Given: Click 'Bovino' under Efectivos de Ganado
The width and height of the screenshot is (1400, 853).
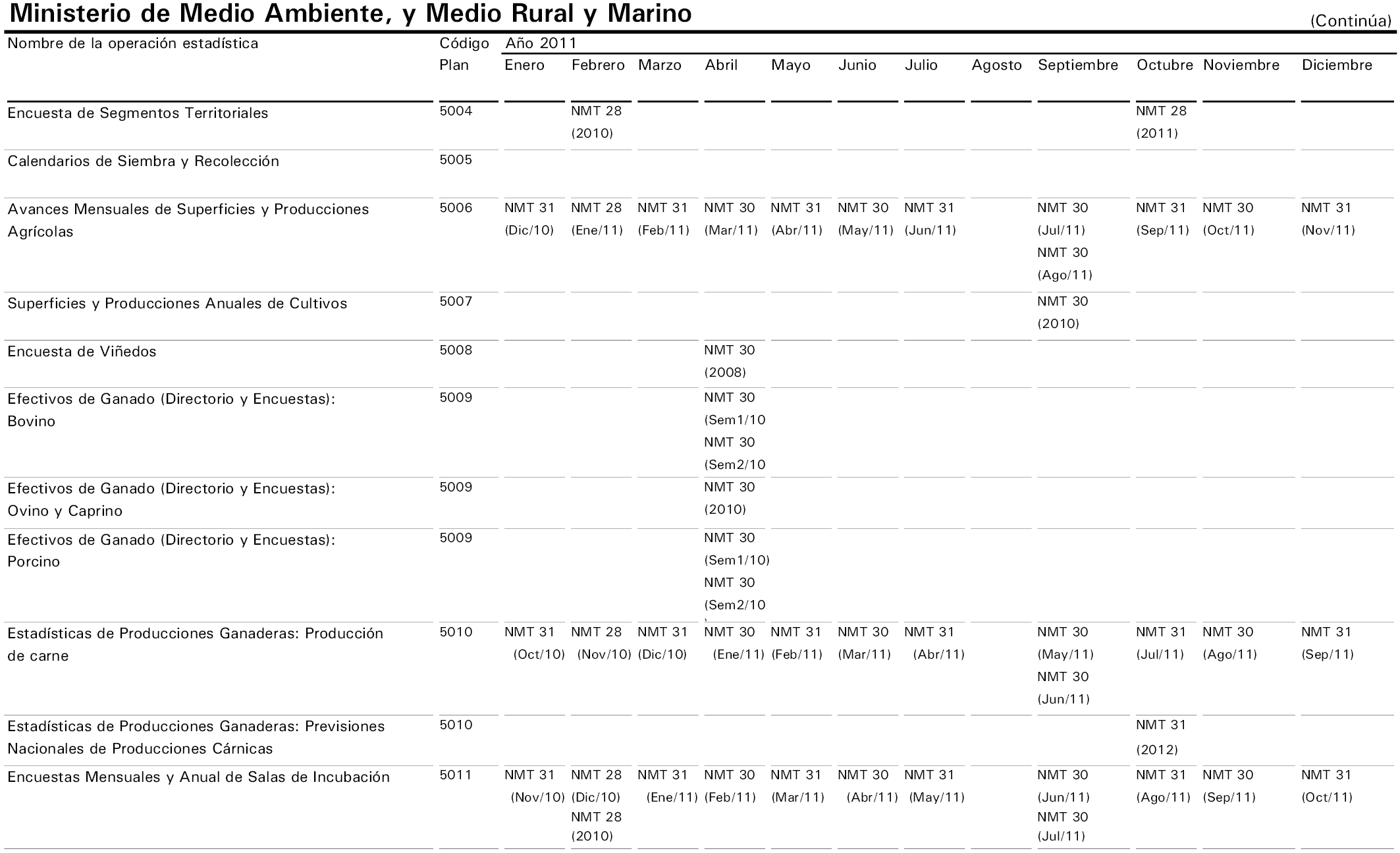Looking at the screenshot, I should 32,422.
